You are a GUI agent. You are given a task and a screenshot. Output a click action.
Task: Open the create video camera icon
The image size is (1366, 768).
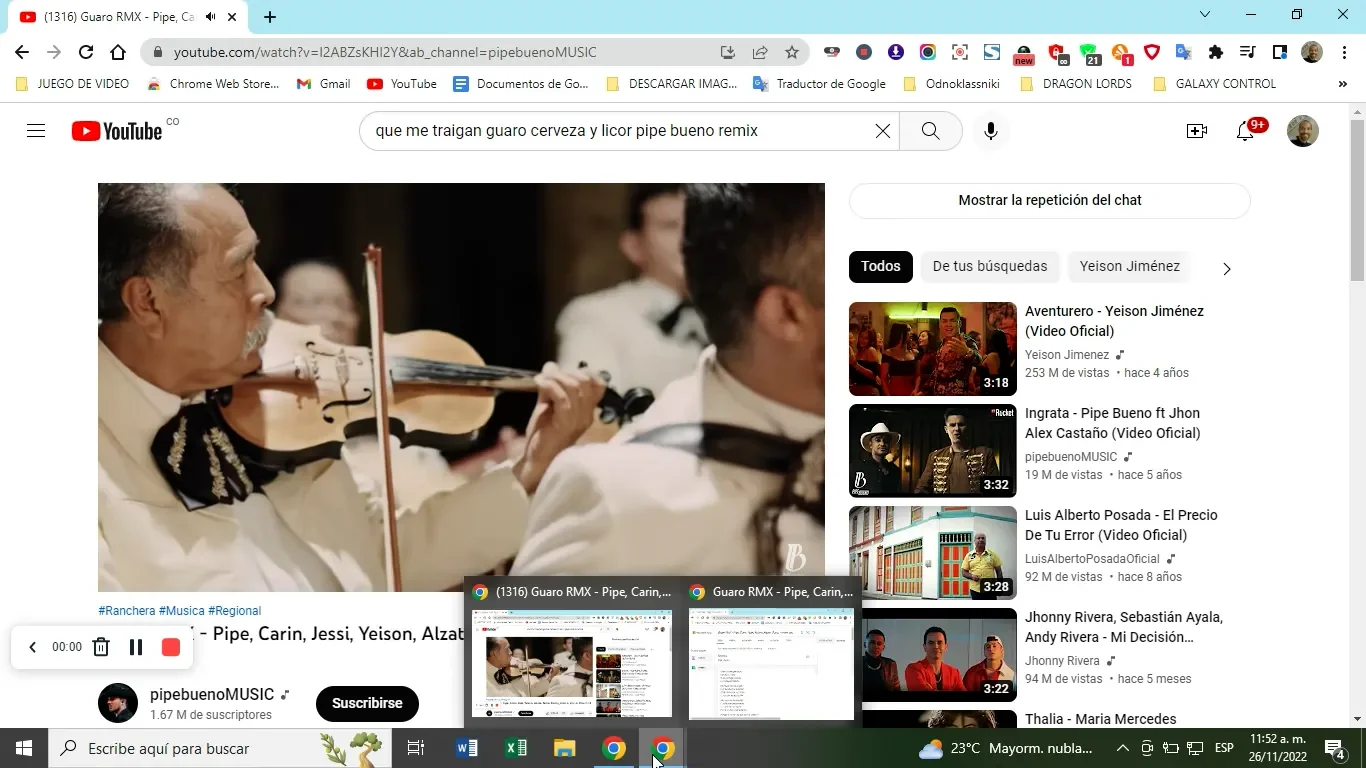click(x=1196, y=131)
